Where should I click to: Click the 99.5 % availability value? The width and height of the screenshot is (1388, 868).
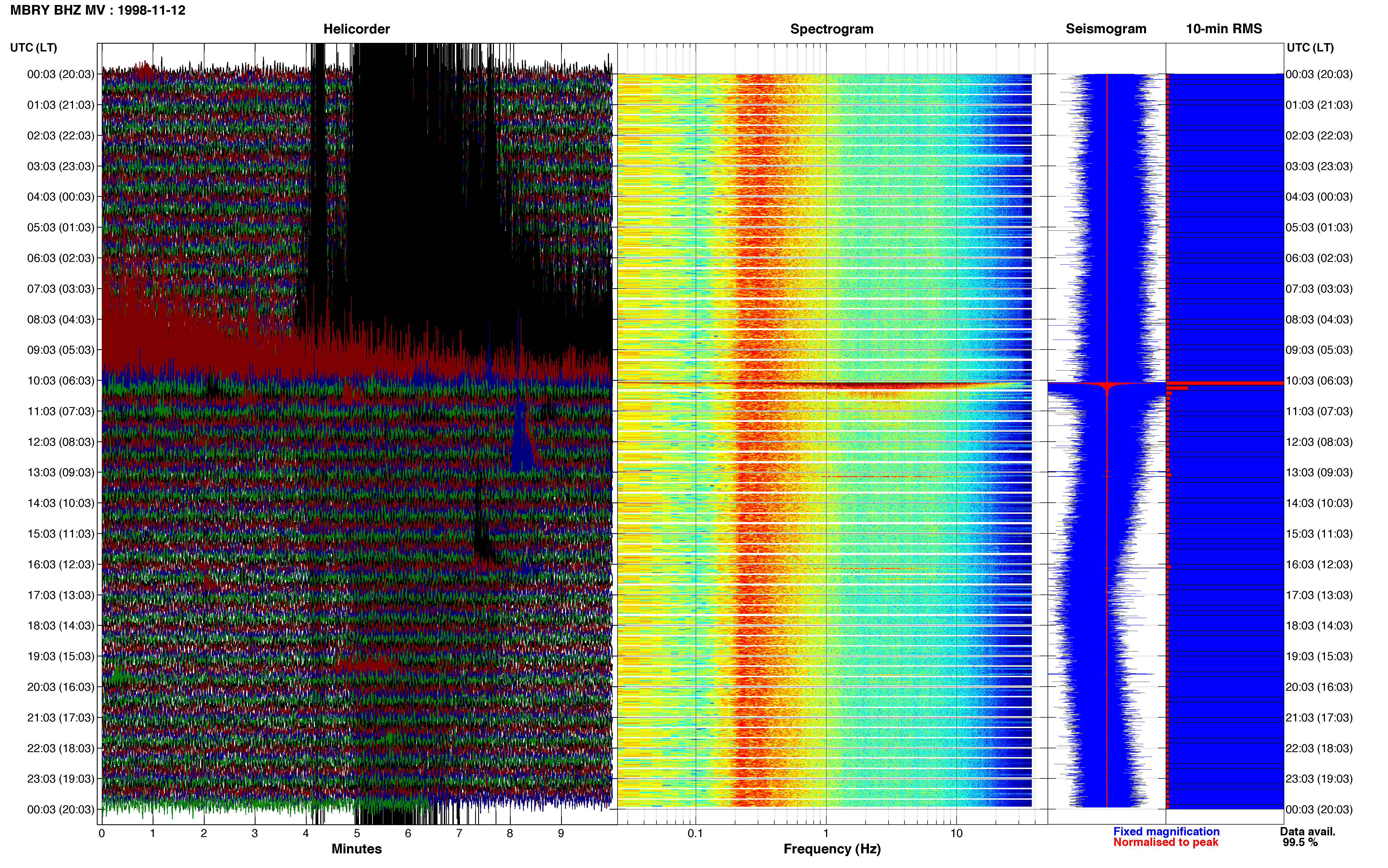(x=1300, y=842)
